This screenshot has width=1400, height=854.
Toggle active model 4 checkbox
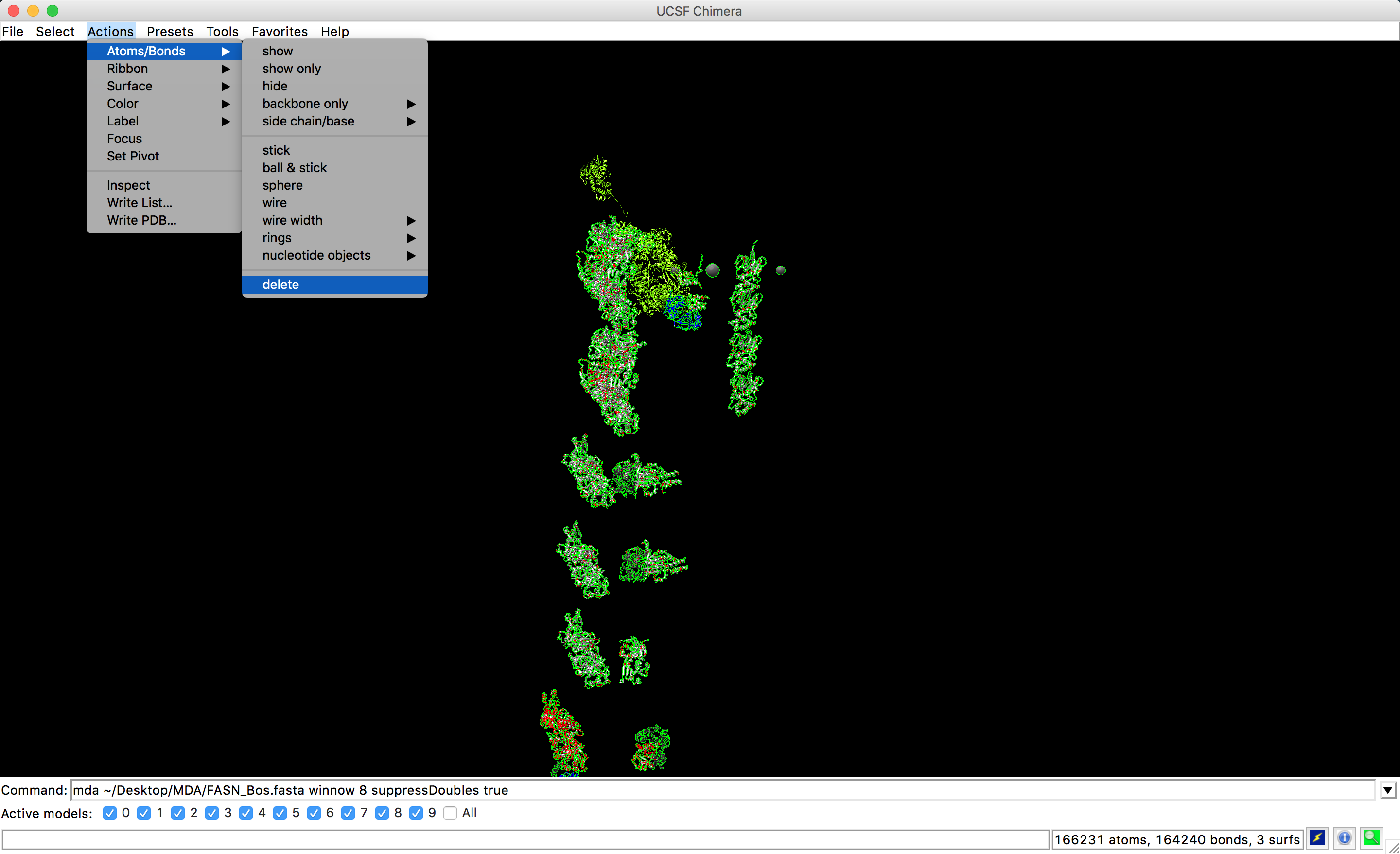coord(246,813)
